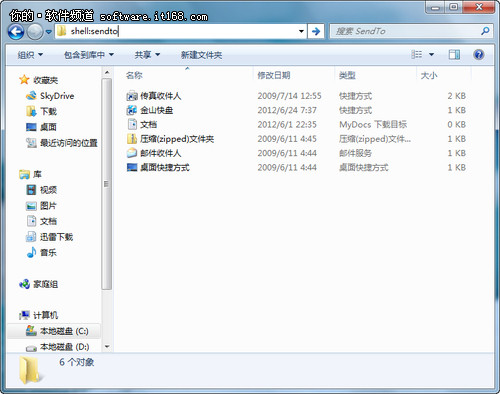Open recent locations dropdown beside forward button
The width and height of the screenshot is (500, 394).
pyautogui.click(x=49, y=32)
